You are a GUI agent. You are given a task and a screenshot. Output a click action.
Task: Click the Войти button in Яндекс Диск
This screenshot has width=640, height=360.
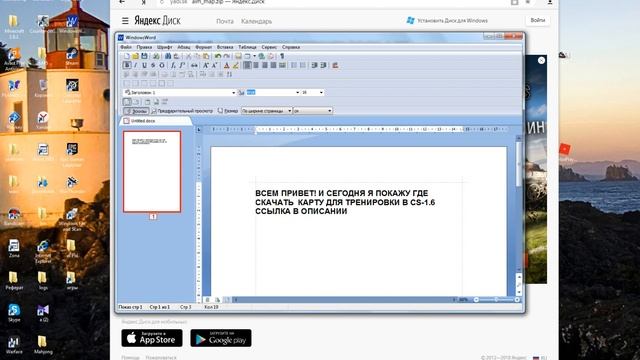pyautogui.click(x=538, y=20)
